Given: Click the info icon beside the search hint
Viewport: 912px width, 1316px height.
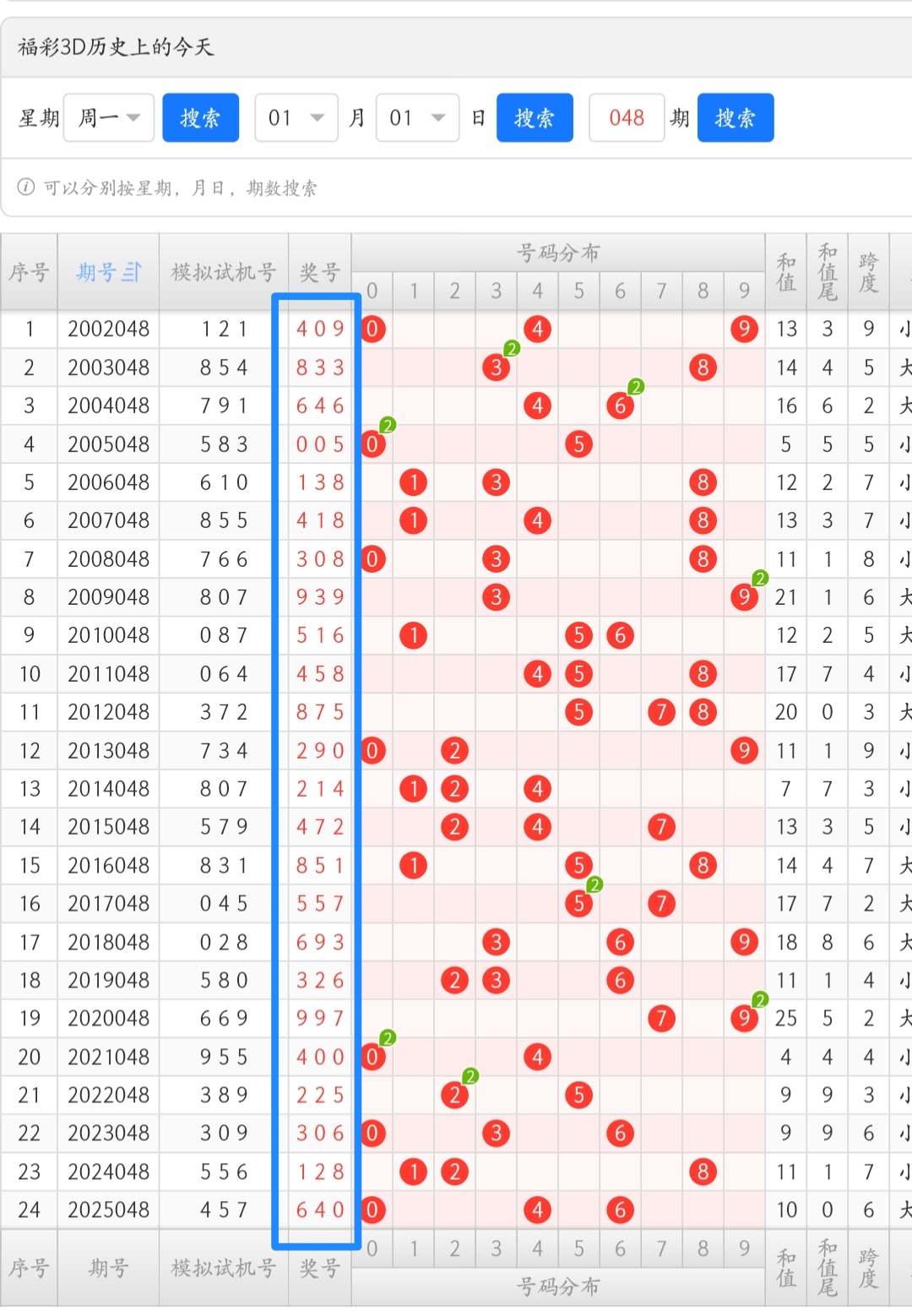Looking at the screenshot, I should [x=26, y=187].
